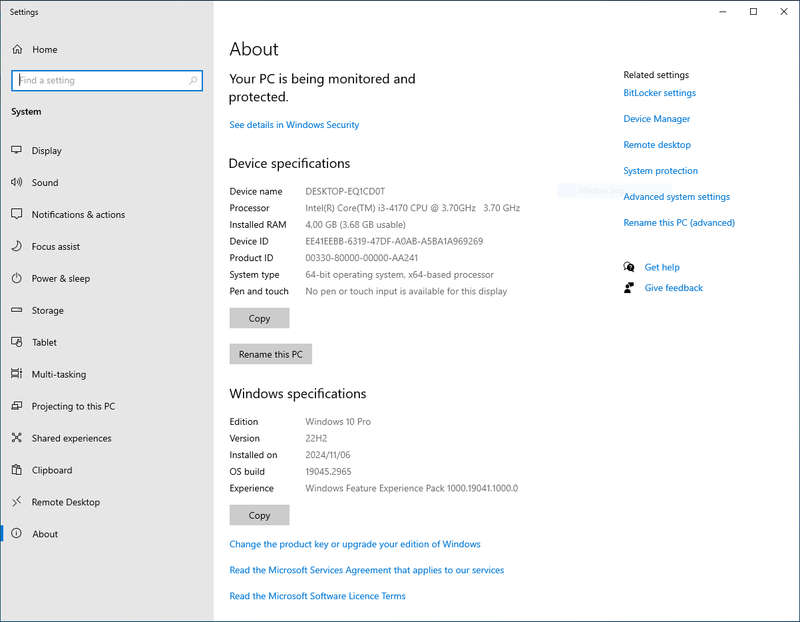Image resolution: width=800 pixels, height=622 pixels.
Task: Click device name DESKTOP-EQ1CD0T
Action: click(345, 191)
